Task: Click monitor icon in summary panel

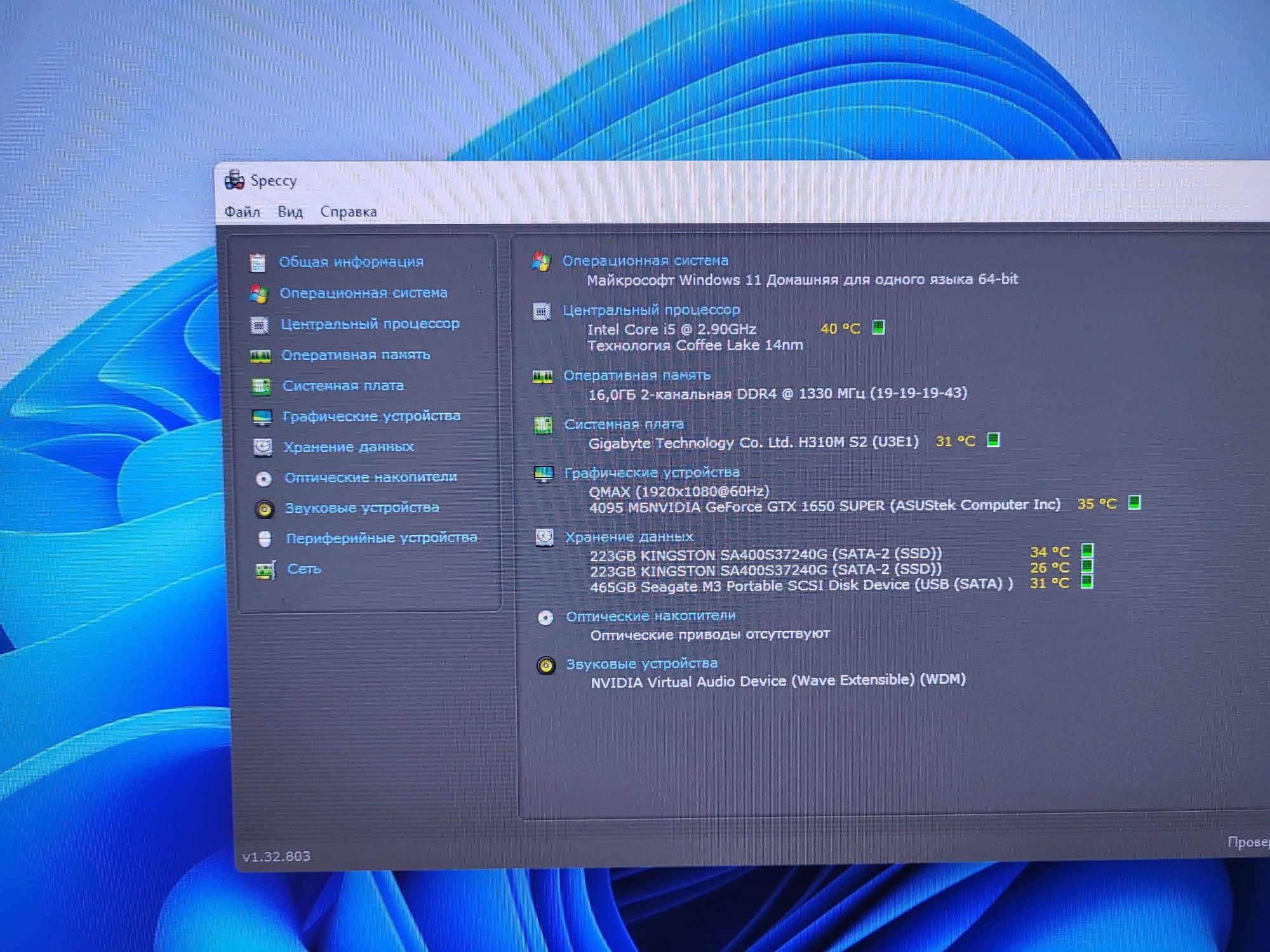Action: pyautogui.click(x=544, y=474)
